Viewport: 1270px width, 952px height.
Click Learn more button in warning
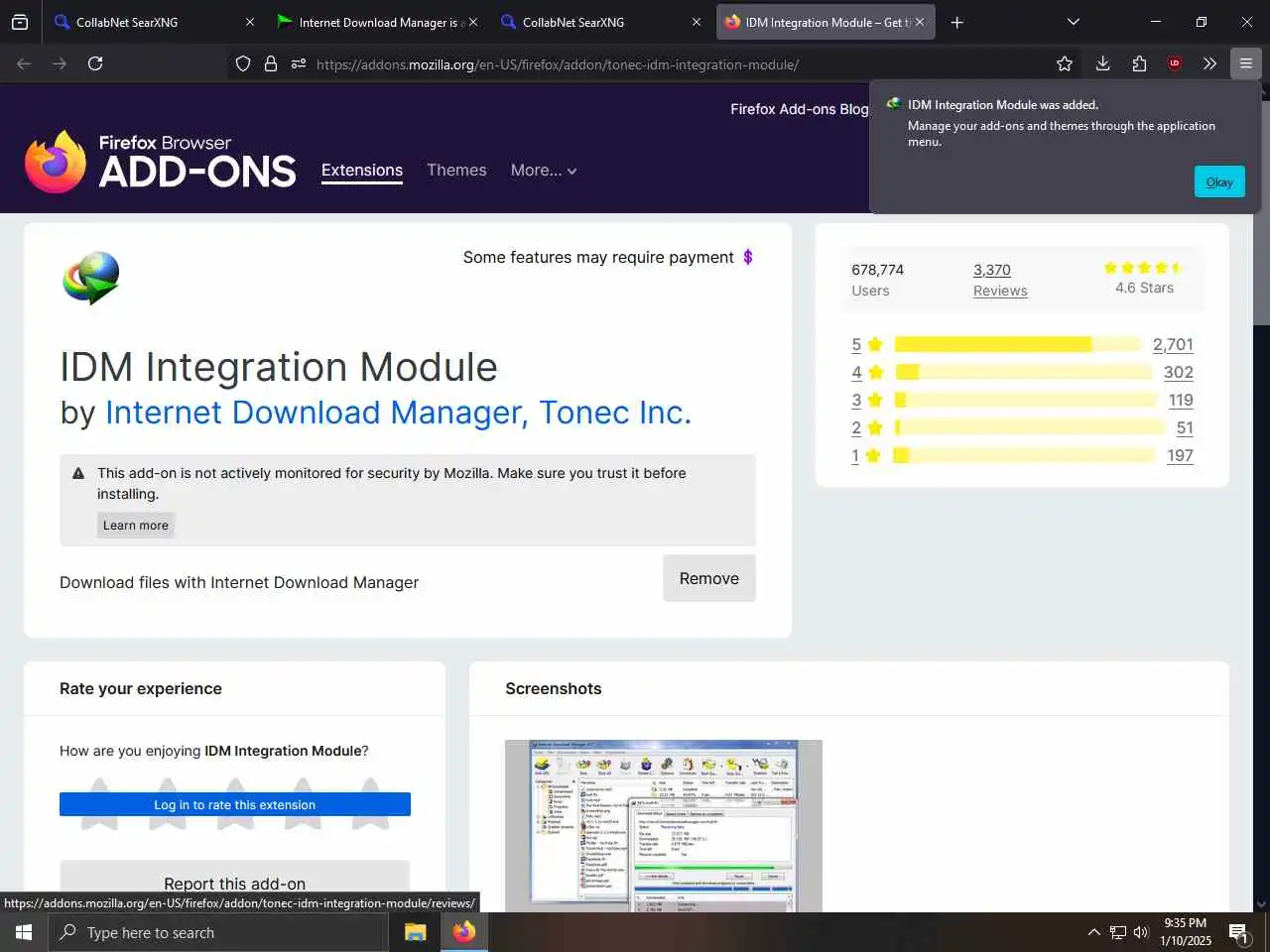[136, 526]
